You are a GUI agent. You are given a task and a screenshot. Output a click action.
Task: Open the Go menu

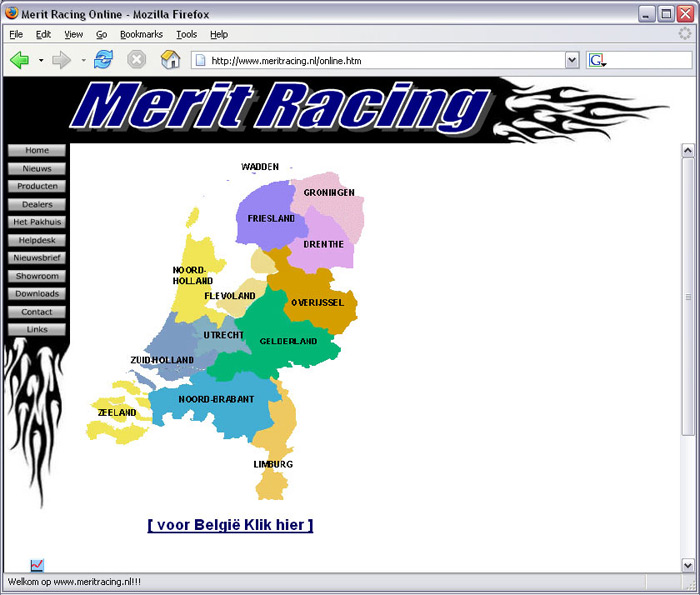[x=101, y=34]
